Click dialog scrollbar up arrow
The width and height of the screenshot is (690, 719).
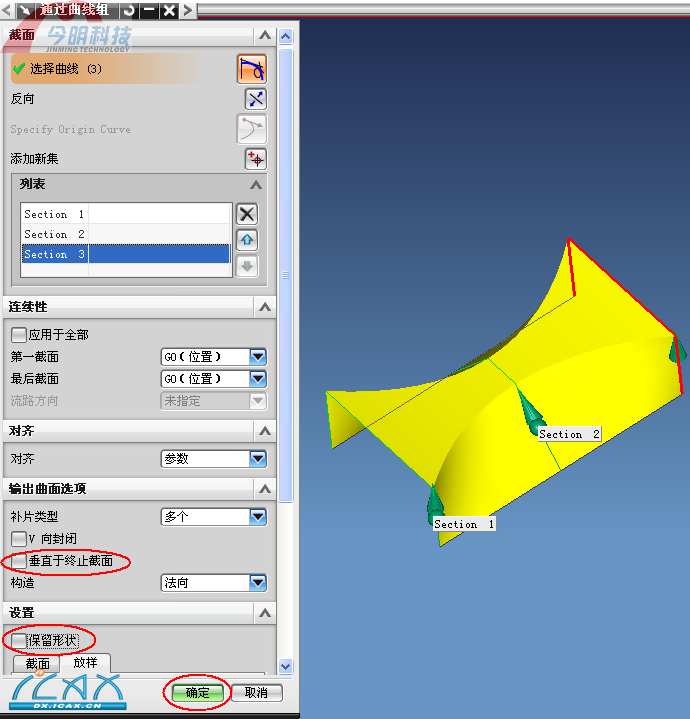[285, 36]
